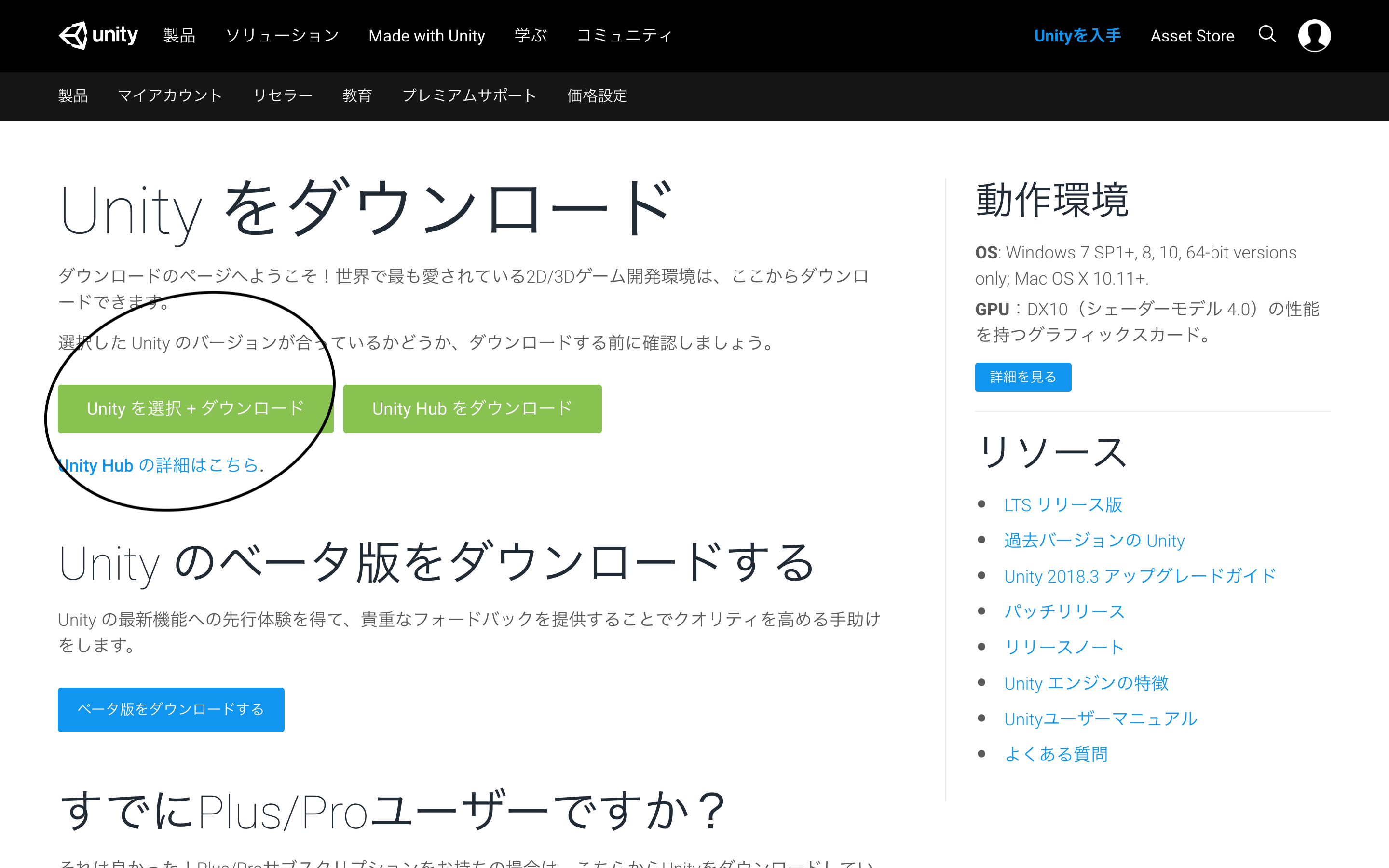Click the user account icon
1389x868 pixels.
coord(1313,35)
